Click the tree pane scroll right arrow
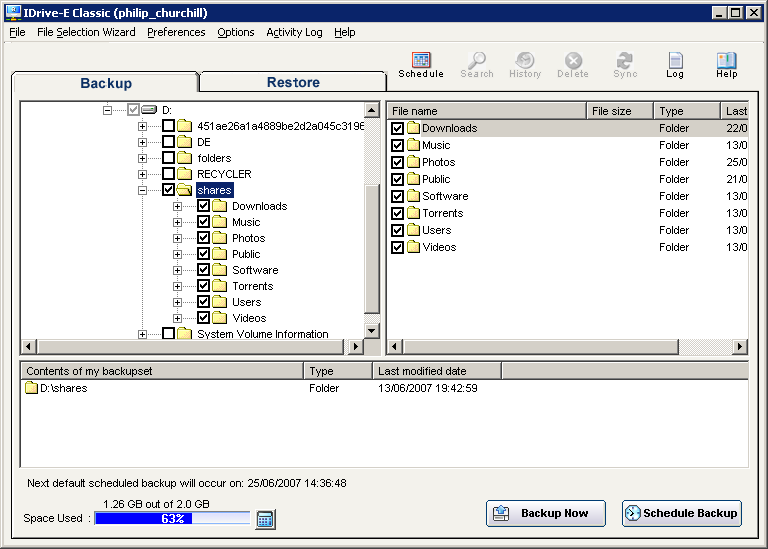Screen dimensions: 768x549 pyautogui.click(x=356, y=347)
